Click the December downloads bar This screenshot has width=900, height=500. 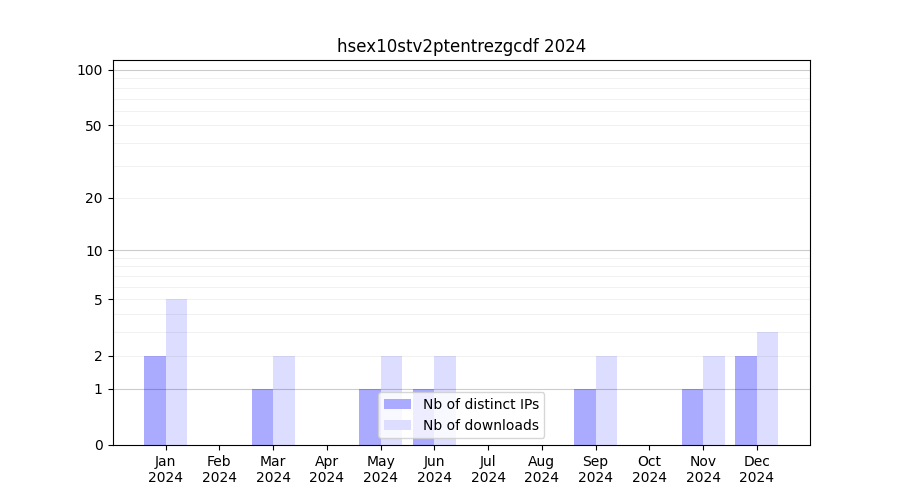coord(767,388)
